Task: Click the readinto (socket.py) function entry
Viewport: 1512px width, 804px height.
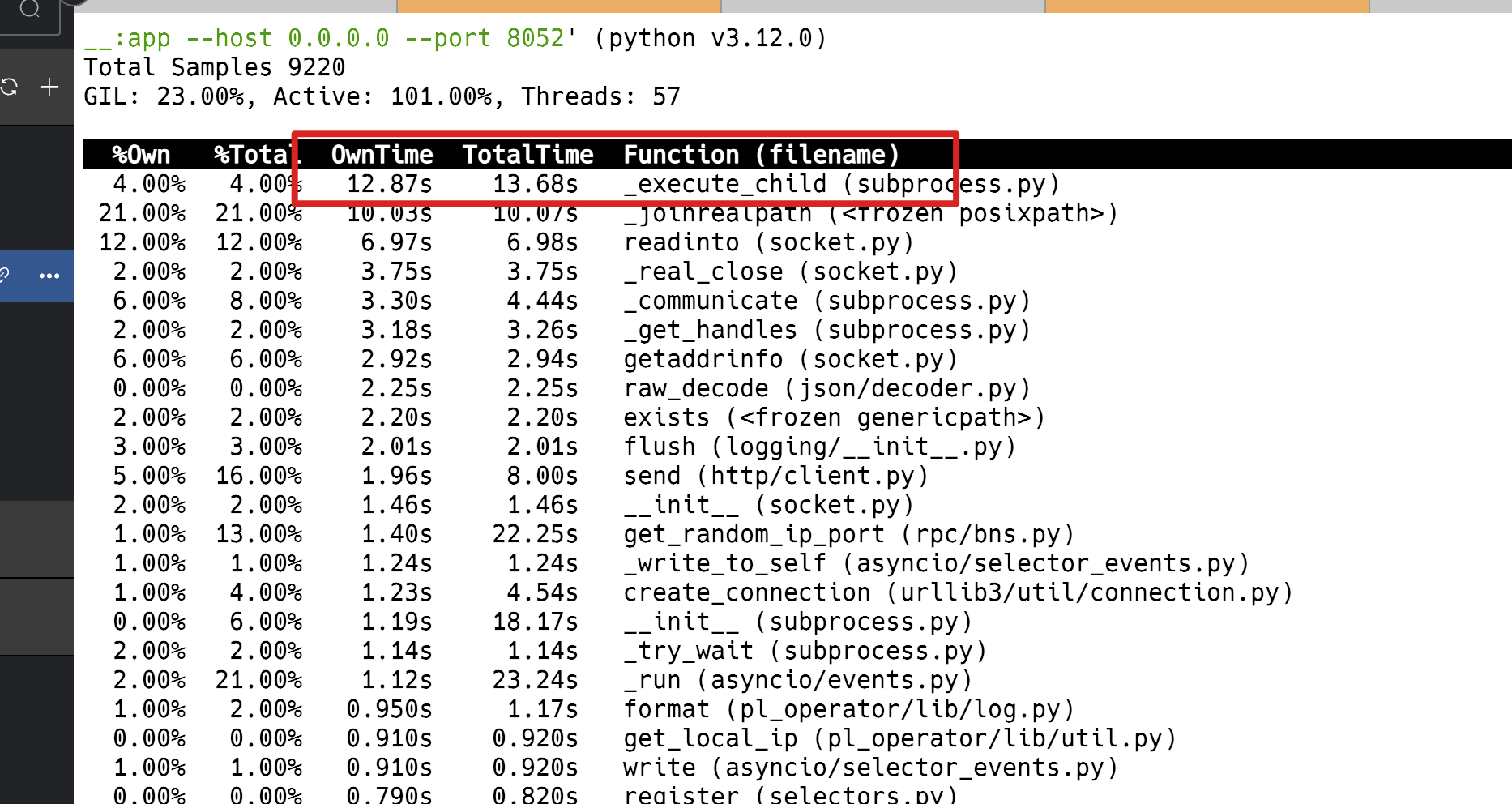Action: 768,242
